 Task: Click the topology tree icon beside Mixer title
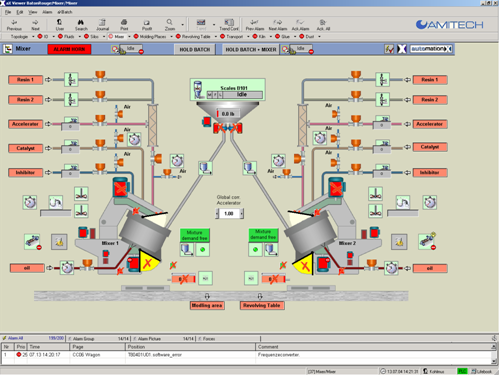click(x=7, y=49)
